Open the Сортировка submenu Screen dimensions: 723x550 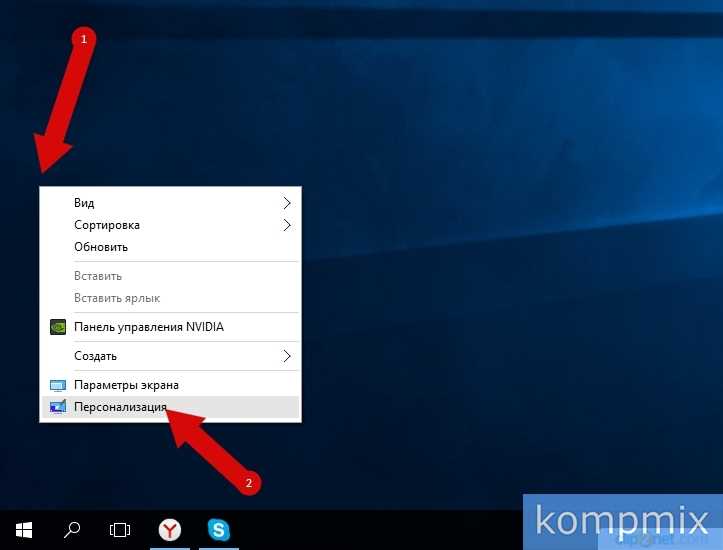[x=171, y=225]
